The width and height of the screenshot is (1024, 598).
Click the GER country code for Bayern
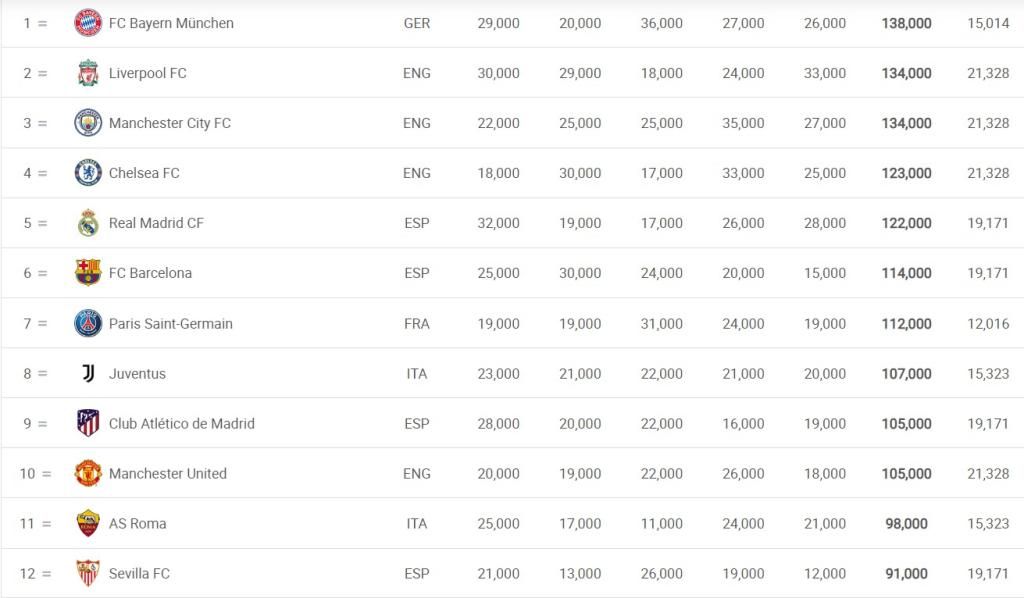tap(417, 23)
